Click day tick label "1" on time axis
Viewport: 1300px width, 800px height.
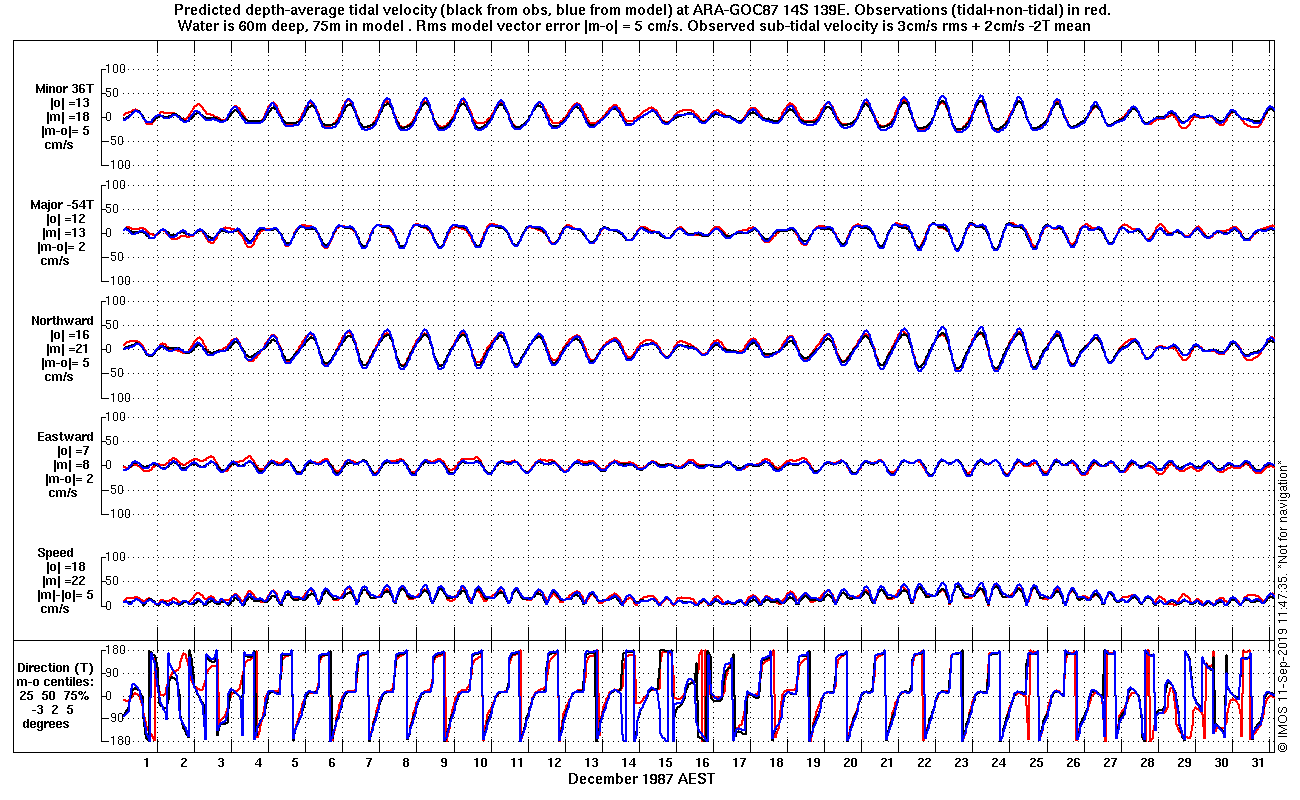[x=147, y=762]
